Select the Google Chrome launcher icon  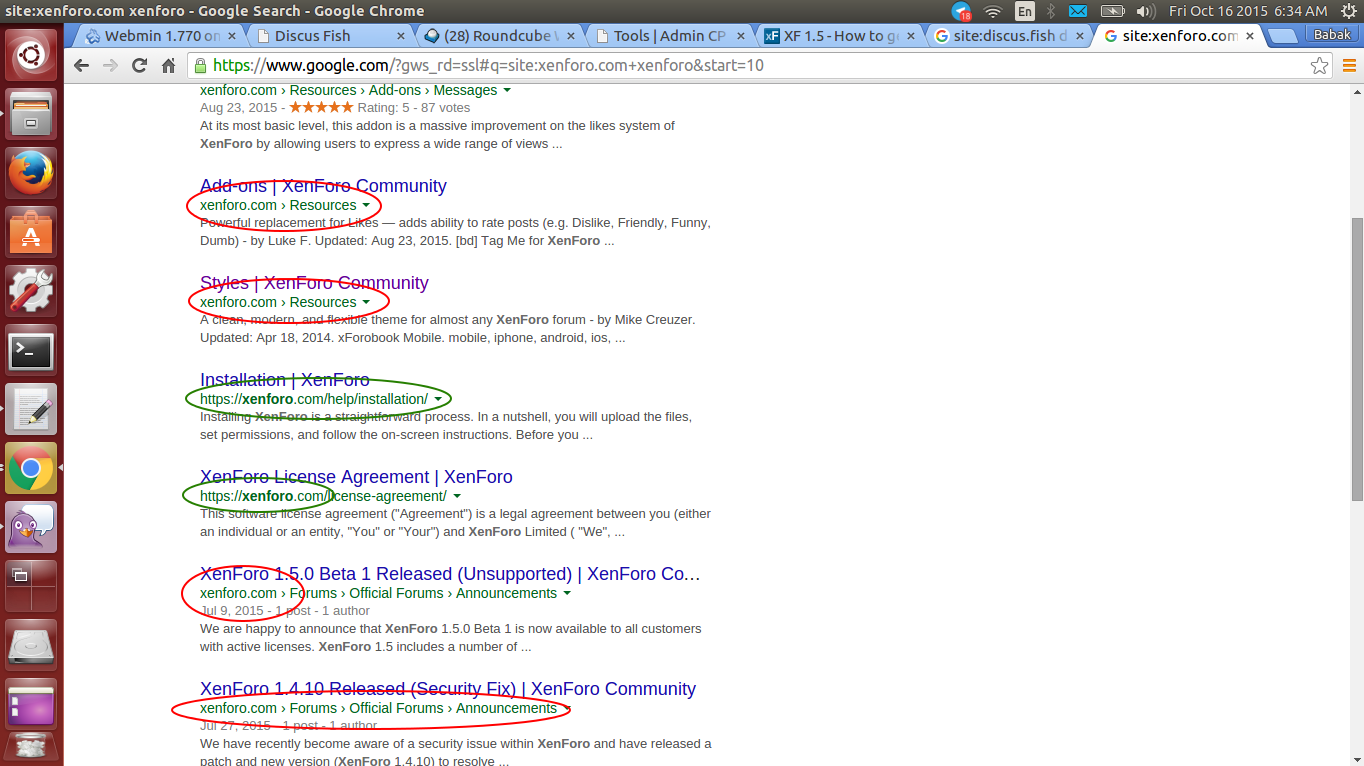(31, 468)
